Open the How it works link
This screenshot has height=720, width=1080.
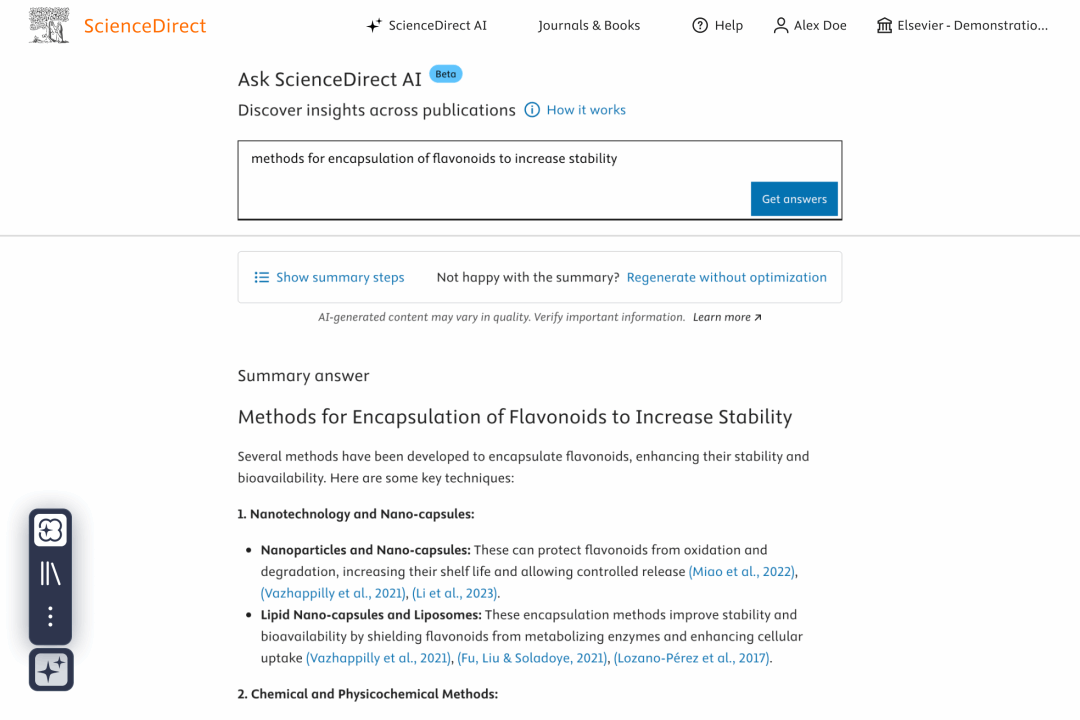click(586, 110)
